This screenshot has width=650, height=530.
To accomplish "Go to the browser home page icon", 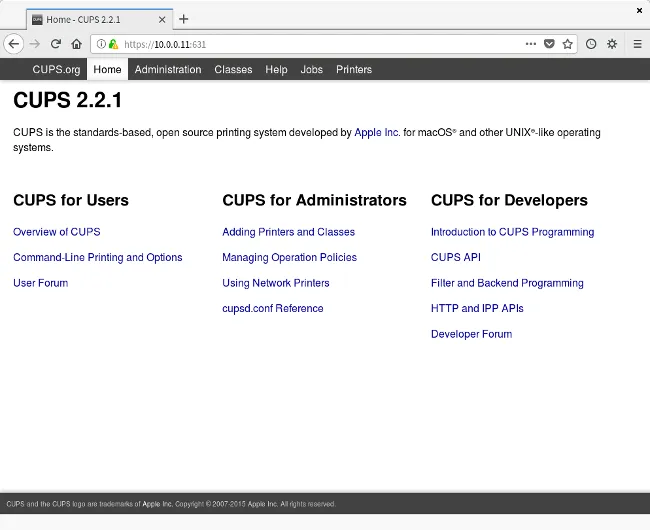I will pos(76,44).
